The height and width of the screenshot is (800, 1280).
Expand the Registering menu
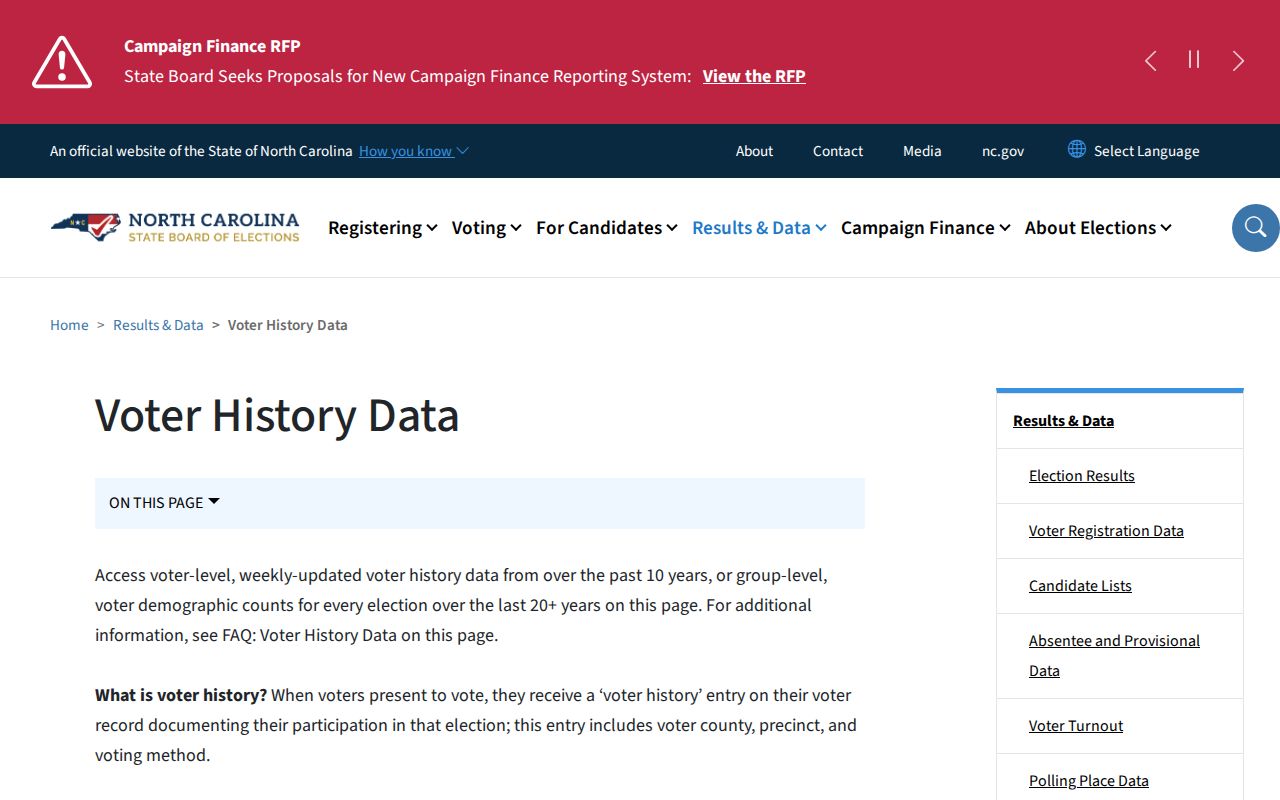tap(382, 228)
